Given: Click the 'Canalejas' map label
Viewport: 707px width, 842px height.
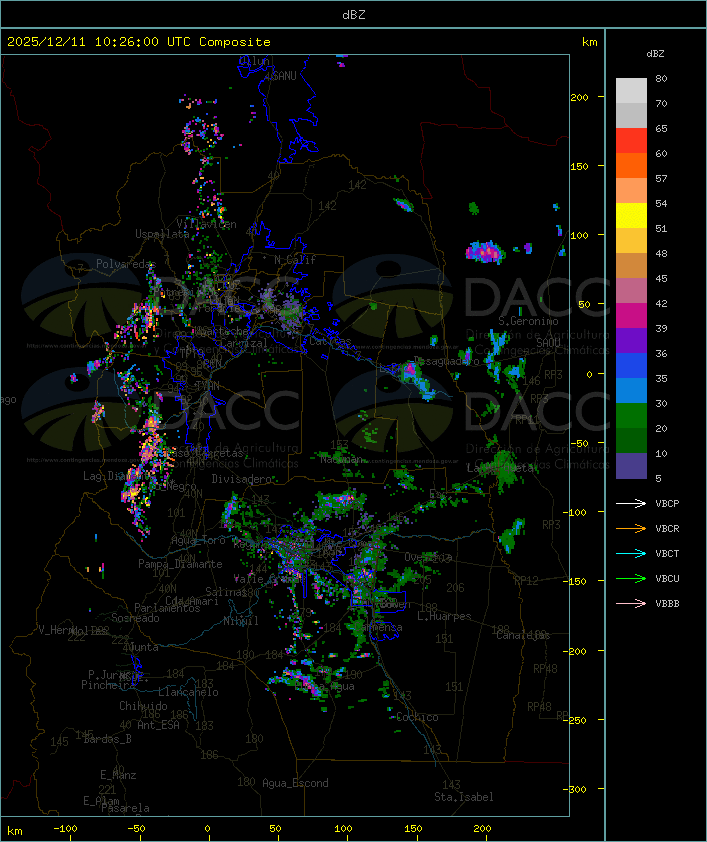Looking at the screenshot, I should [523, 636].
